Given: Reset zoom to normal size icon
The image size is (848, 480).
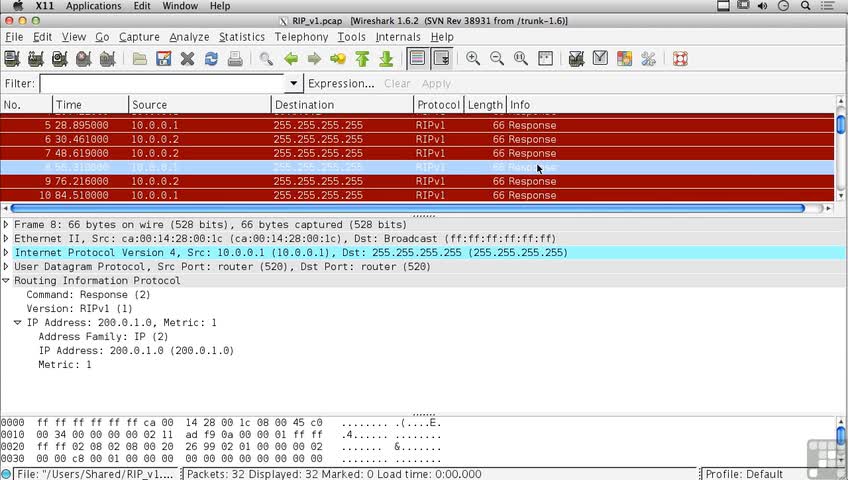Looking at the screenshot, I should point(521,58).
